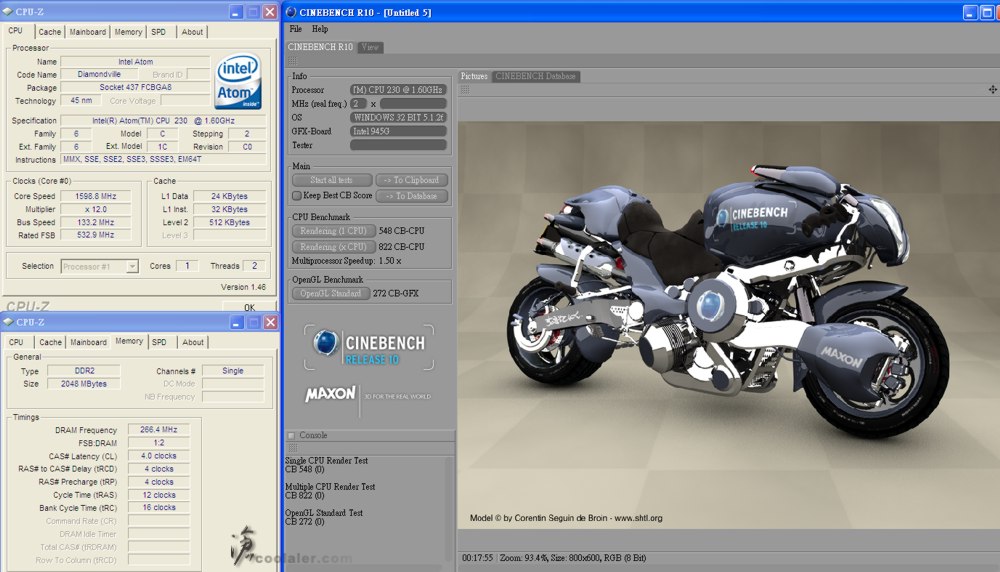Click the rendered motorcycle picture
The width and height of the screenshot is (1000, 572).
(728, 325)
